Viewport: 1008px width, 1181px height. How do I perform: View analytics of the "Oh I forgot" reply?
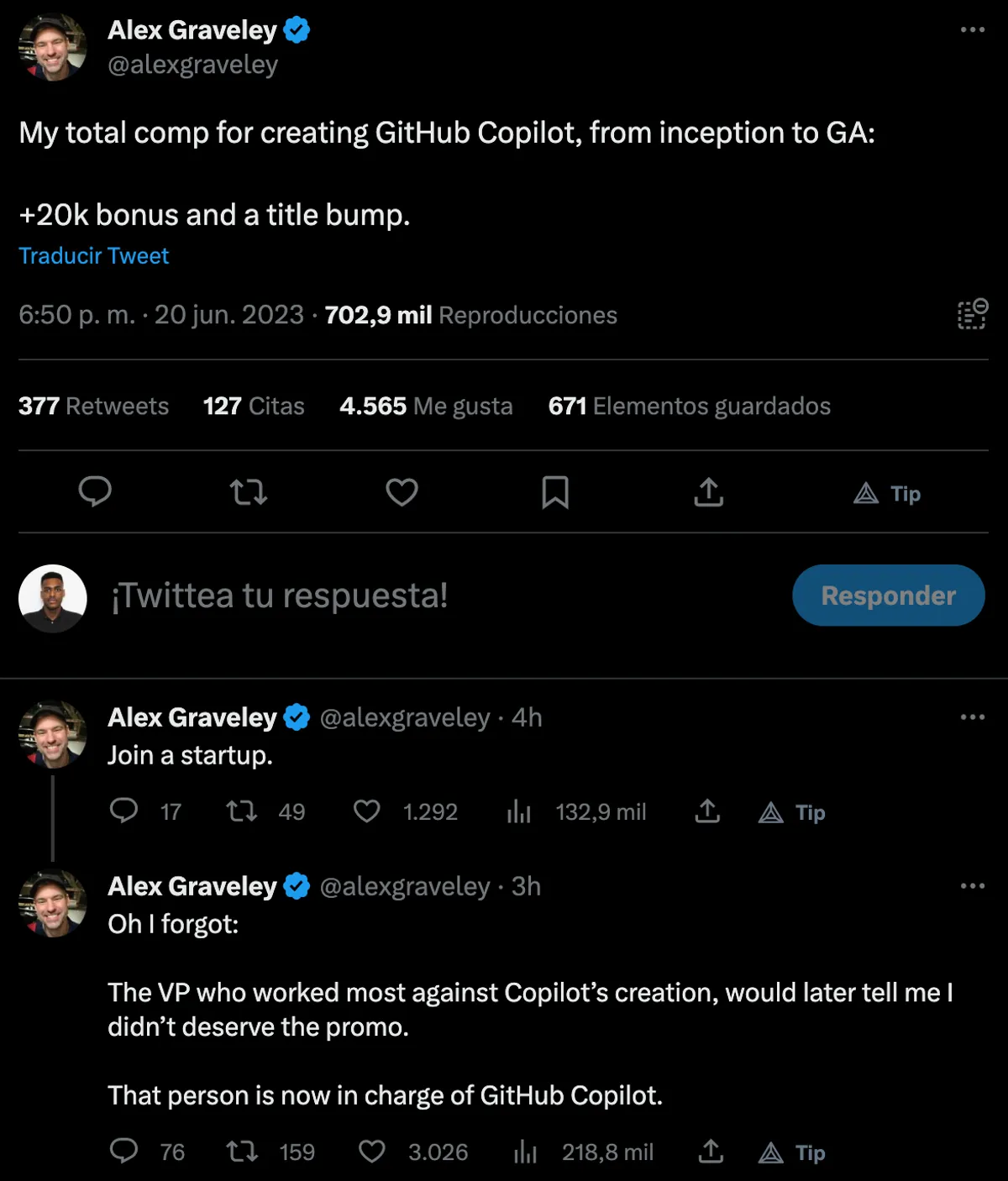(x=526, y=1152)
